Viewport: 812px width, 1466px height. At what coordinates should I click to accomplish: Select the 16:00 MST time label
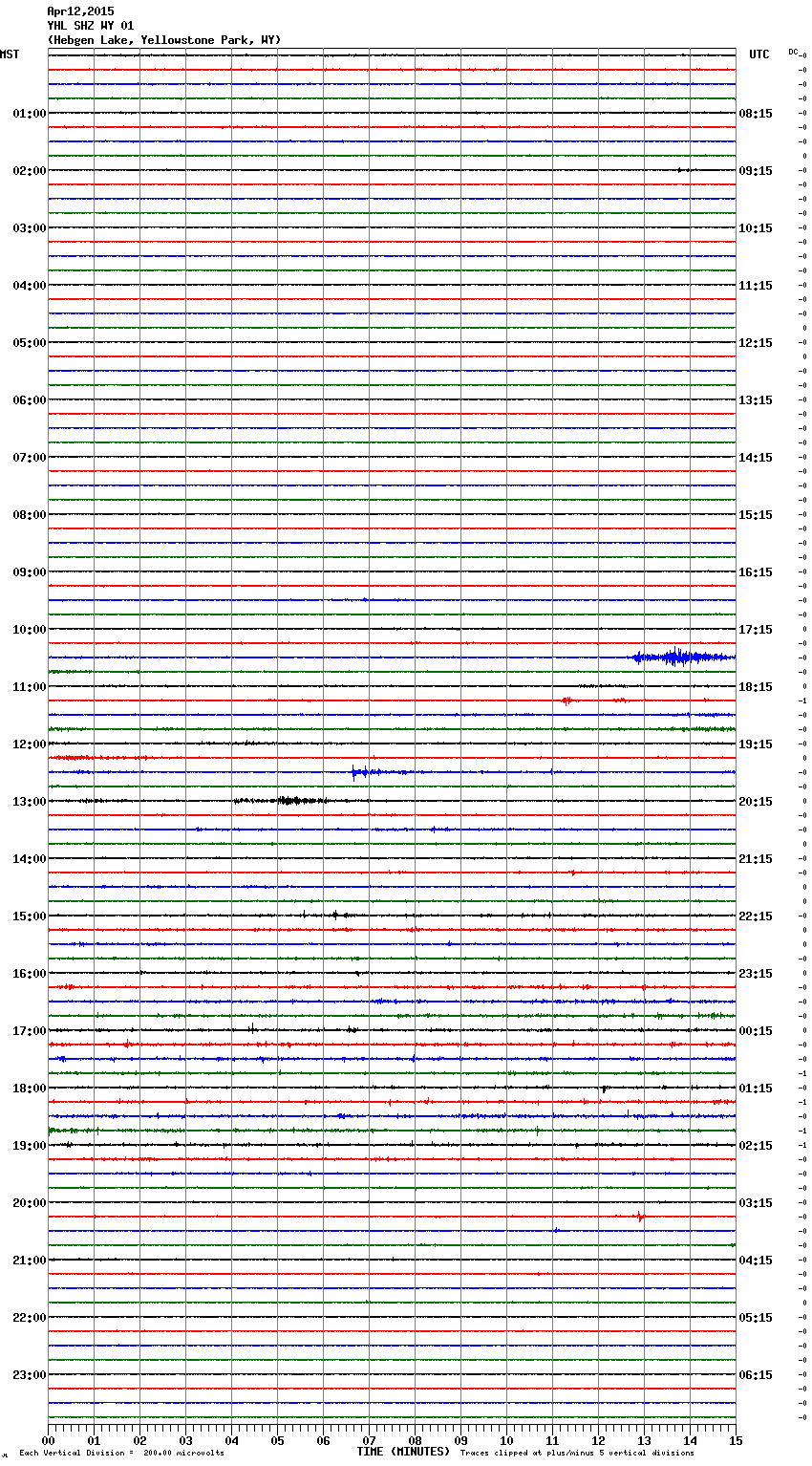30,974
